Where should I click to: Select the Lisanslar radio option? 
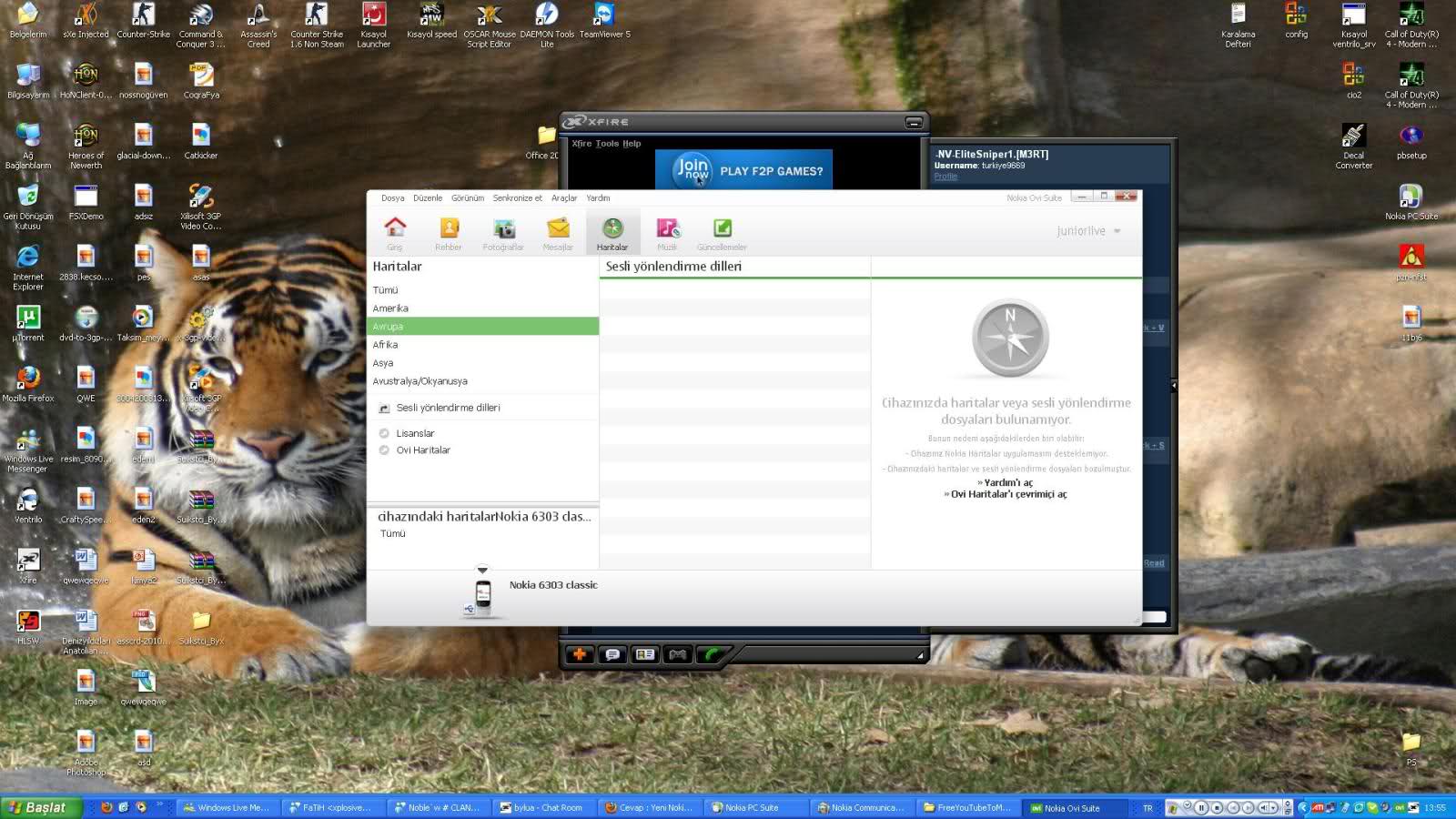point(384,434)
